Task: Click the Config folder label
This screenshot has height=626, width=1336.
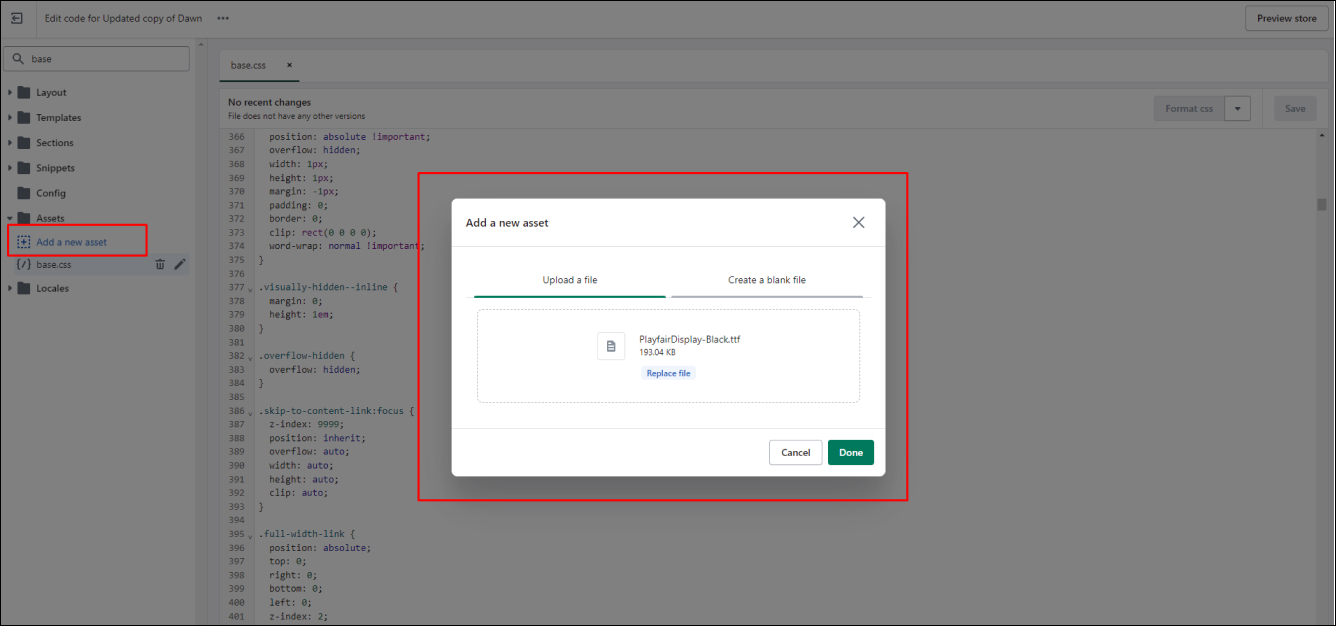Action: [x=51, y=193]
